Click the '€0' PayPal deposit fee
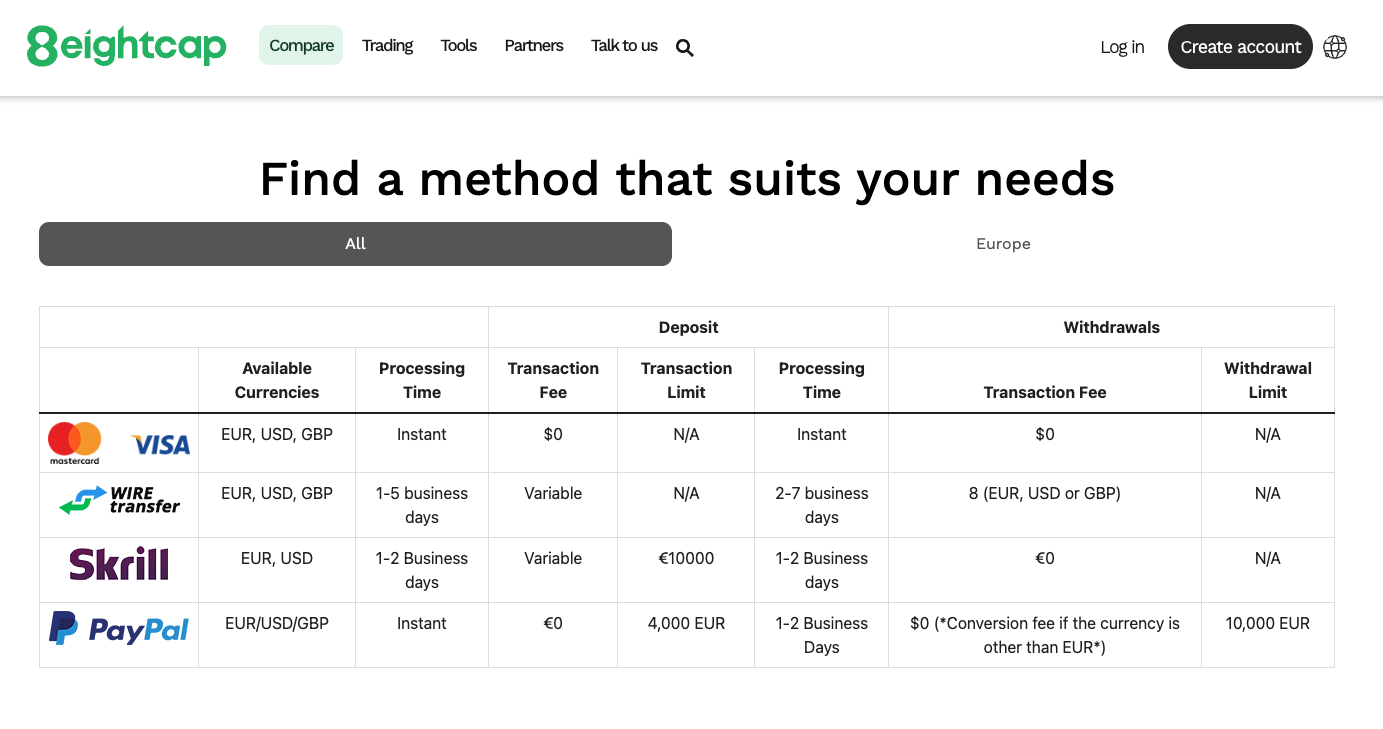Screen dimensions: 1383x729 point(553,623)
